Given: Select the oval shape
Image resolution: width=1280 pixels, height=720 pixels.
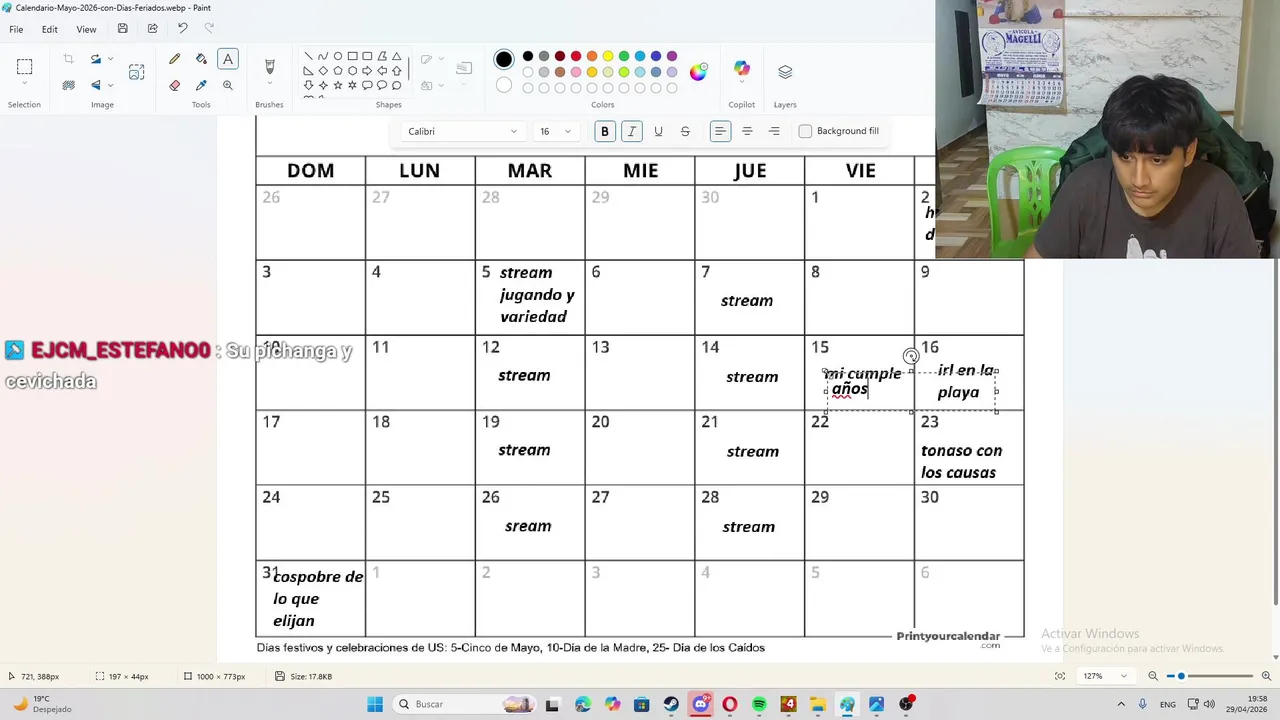Looking at the screenshot, I should [x=338, y=56].
